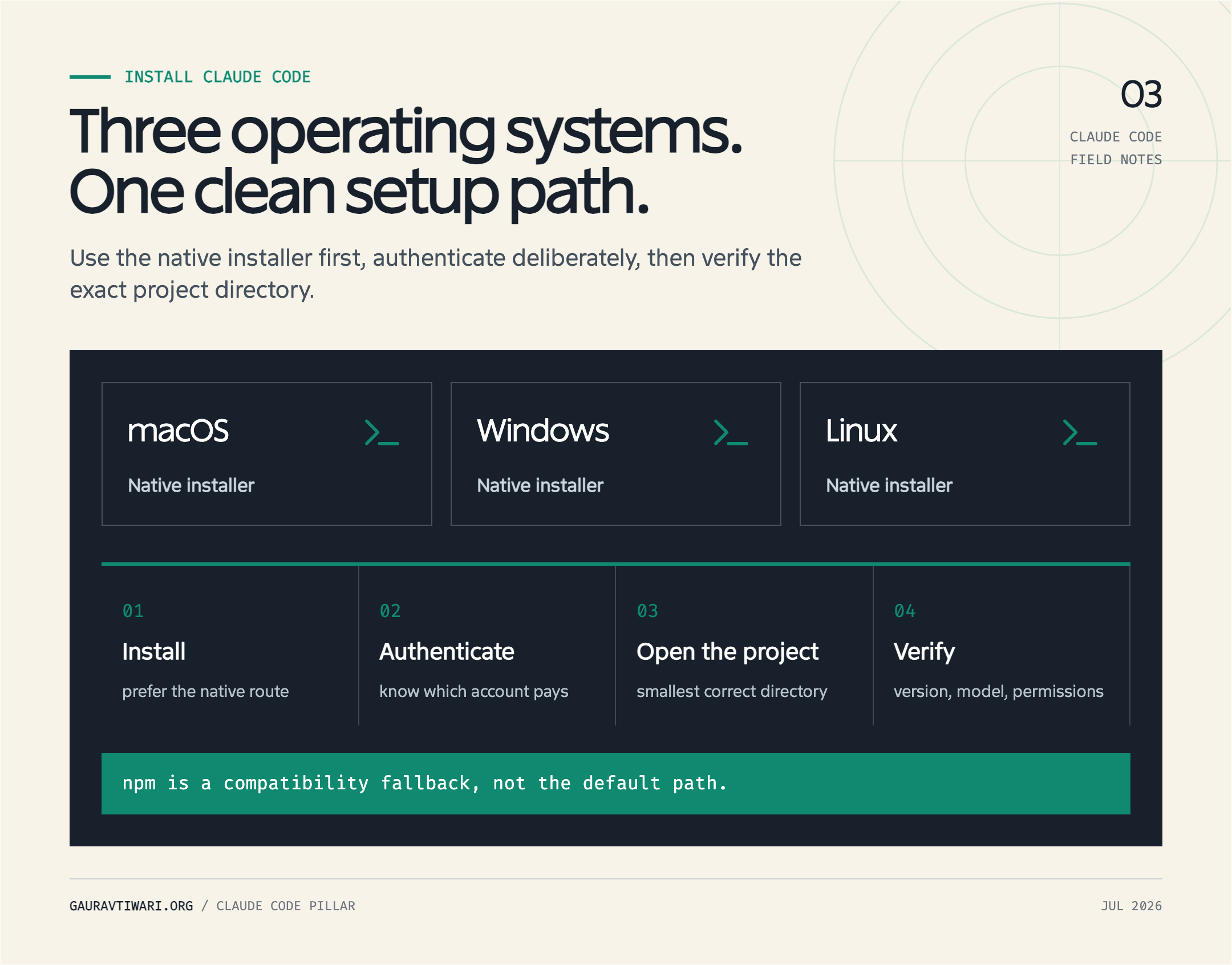Image resolution: width=1232 pixels, height=965 pixels.
Task: Open the GAURAVTIWARI.ORG footer link
Action: click(x=131, y=906)
